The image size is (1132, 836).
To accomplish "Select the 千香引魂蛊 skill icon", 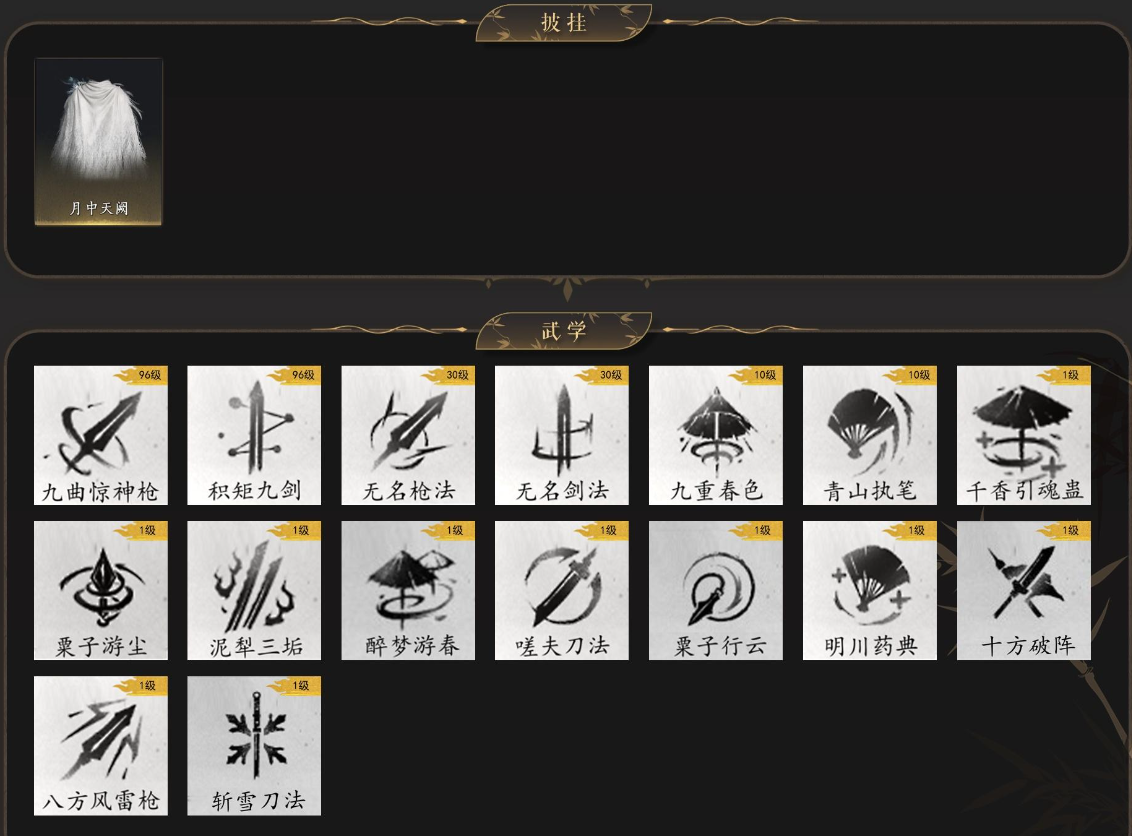I will [x=1024, y=435].
